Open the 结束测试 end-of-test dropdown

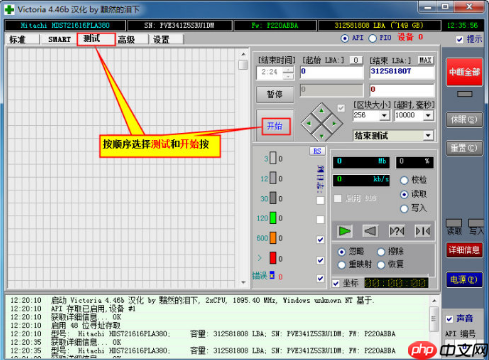[x=428, y=136]
